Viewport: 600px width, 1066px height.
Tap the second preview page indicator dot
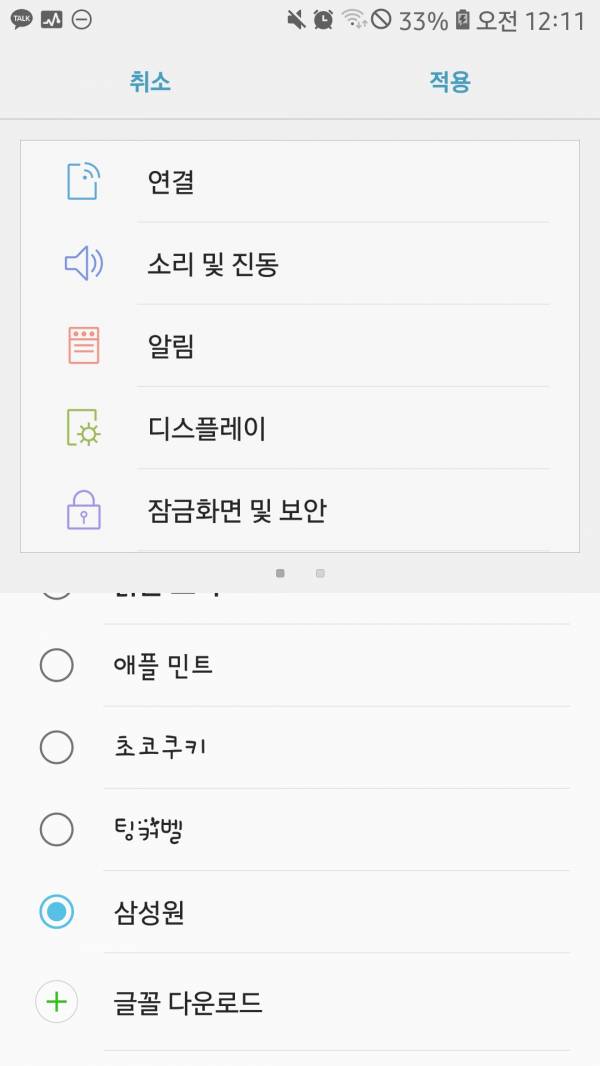coord(320,573)
